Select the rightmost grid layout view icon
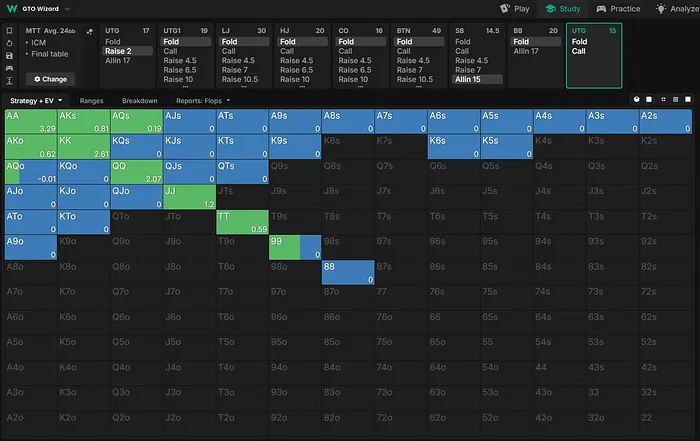The width and height of the screenshot is (700, 441). click(x=686, y=100)
